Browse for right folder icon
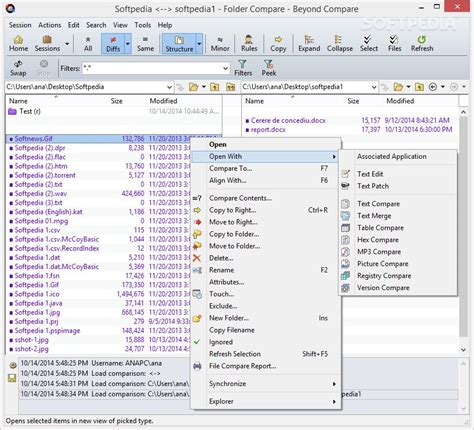This screenshot has width=474, height=430. pos(398,87)
